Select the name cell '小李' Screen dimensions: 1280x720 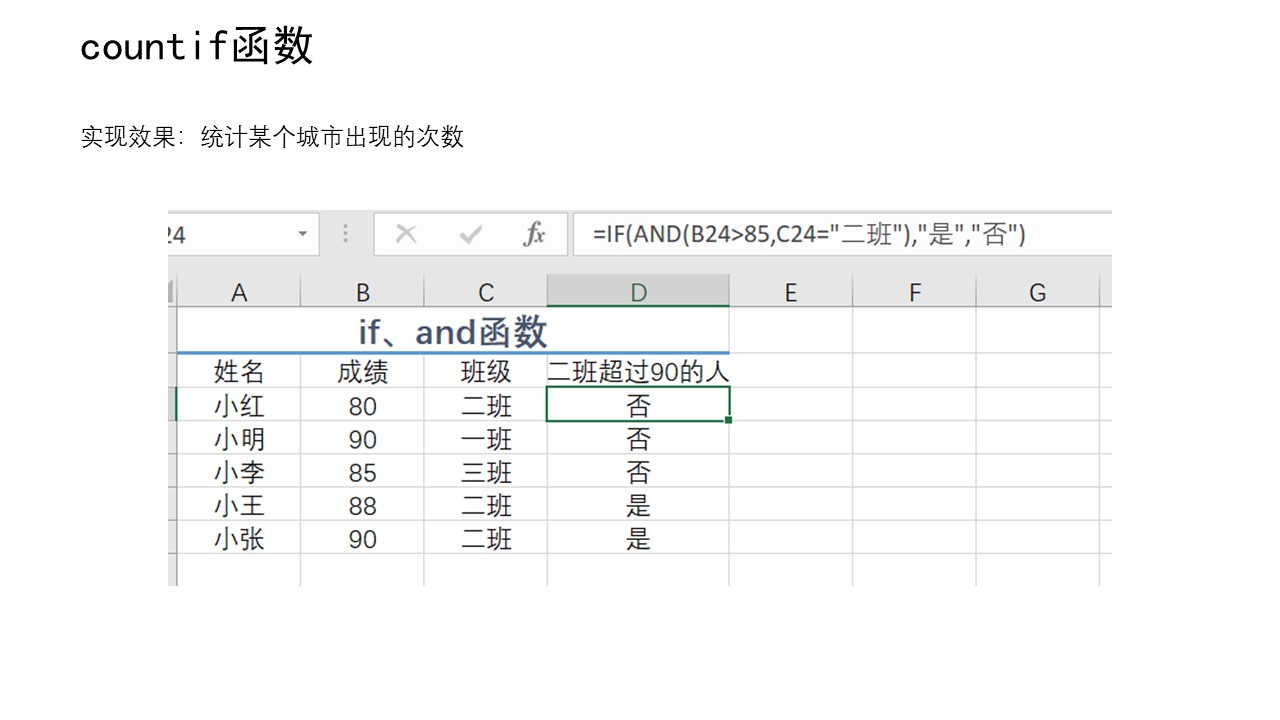tap(239, 472)
